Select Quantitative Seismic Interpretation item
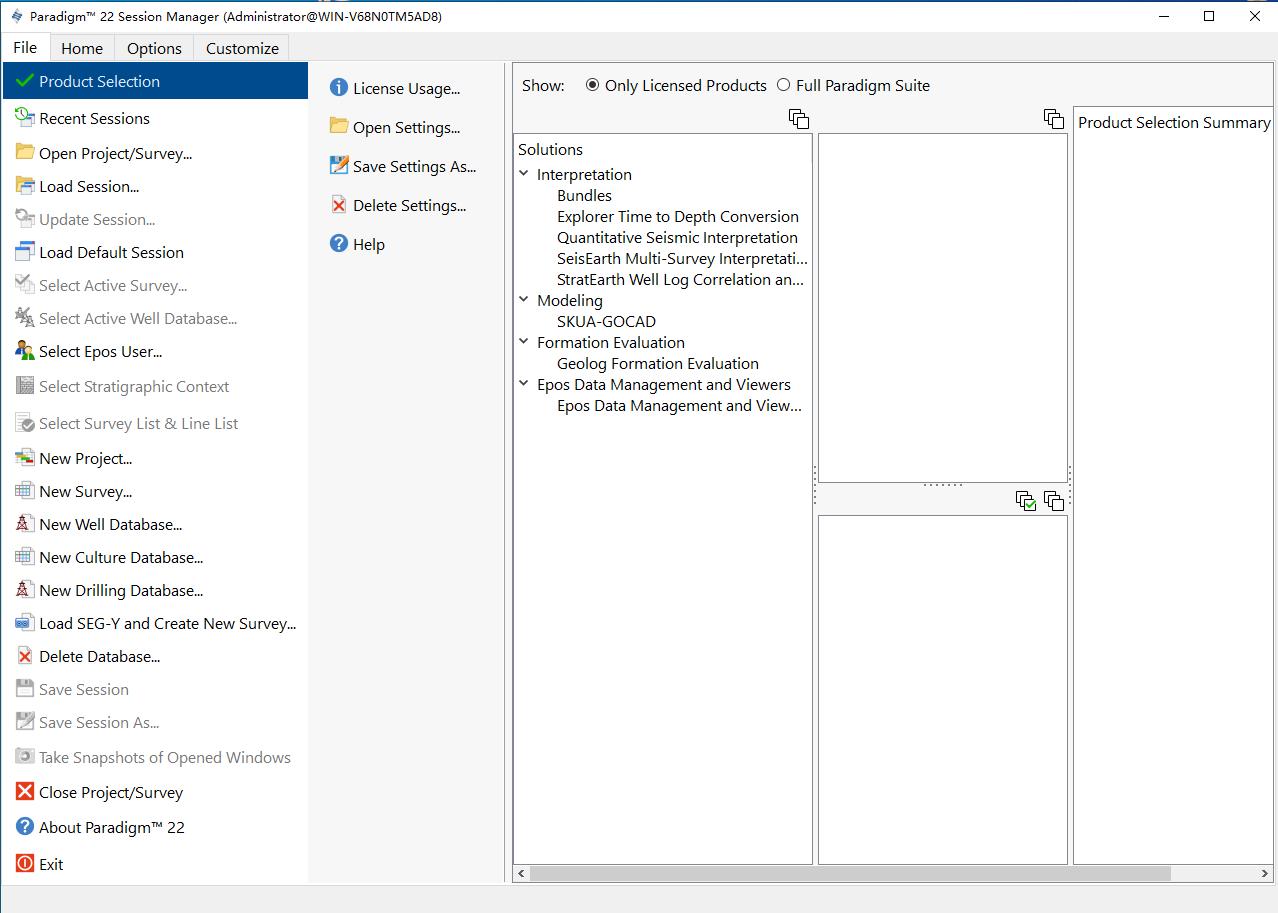This screenshot has width=1278, height=913. (677, 237)
